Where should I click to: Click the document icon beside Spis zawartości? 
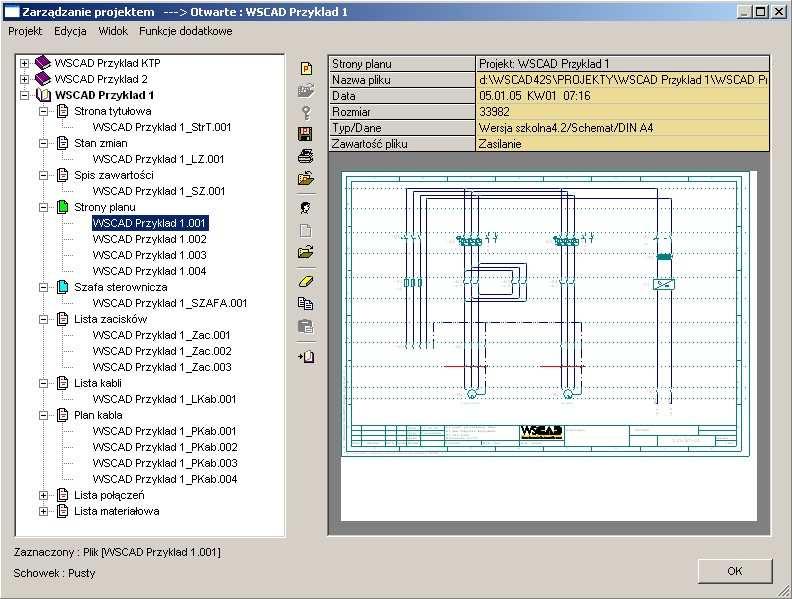coord(62,175)
